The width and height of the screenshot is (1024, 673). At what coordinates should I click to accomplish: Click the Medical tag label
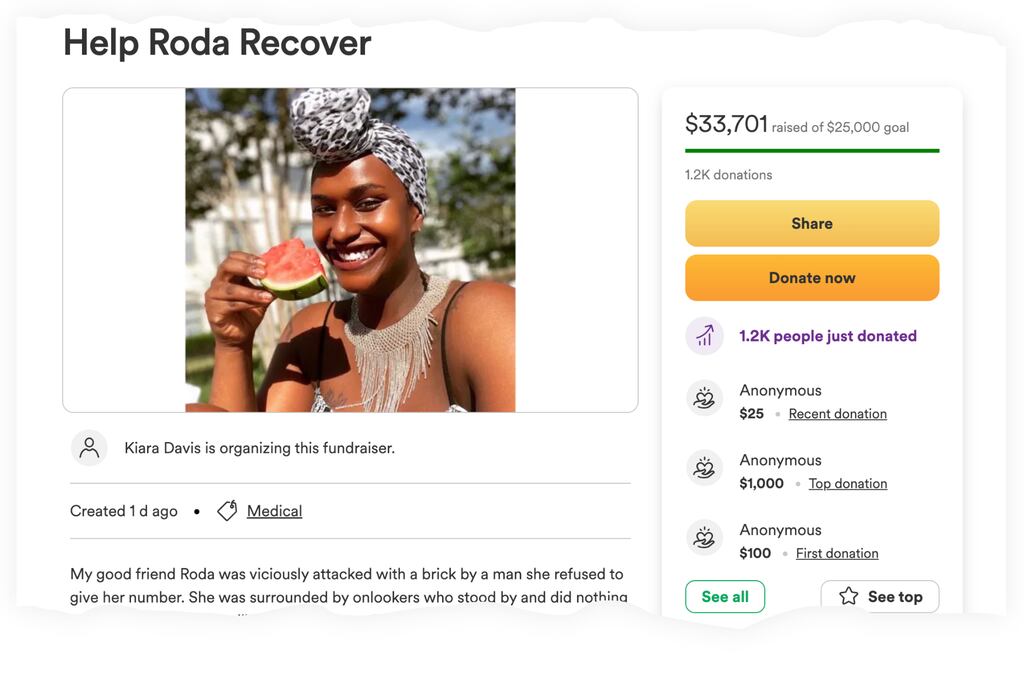point(274,510)
